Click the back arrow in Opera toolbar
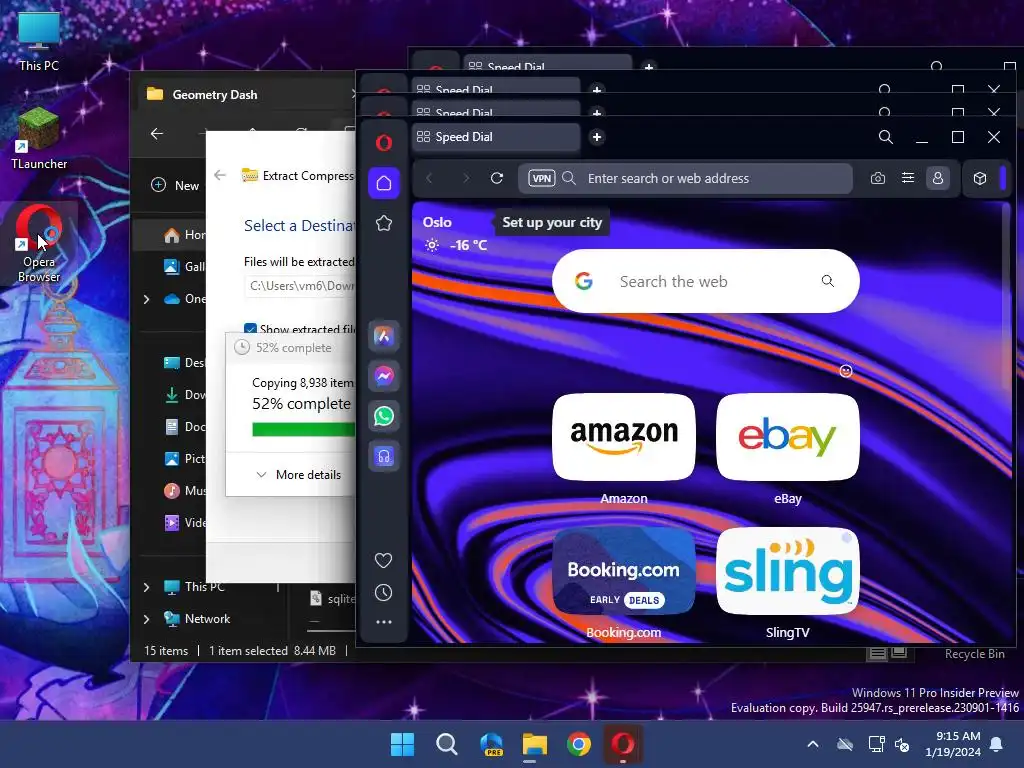Viewport: 1024px width, 768px height. tap(430, 178)
